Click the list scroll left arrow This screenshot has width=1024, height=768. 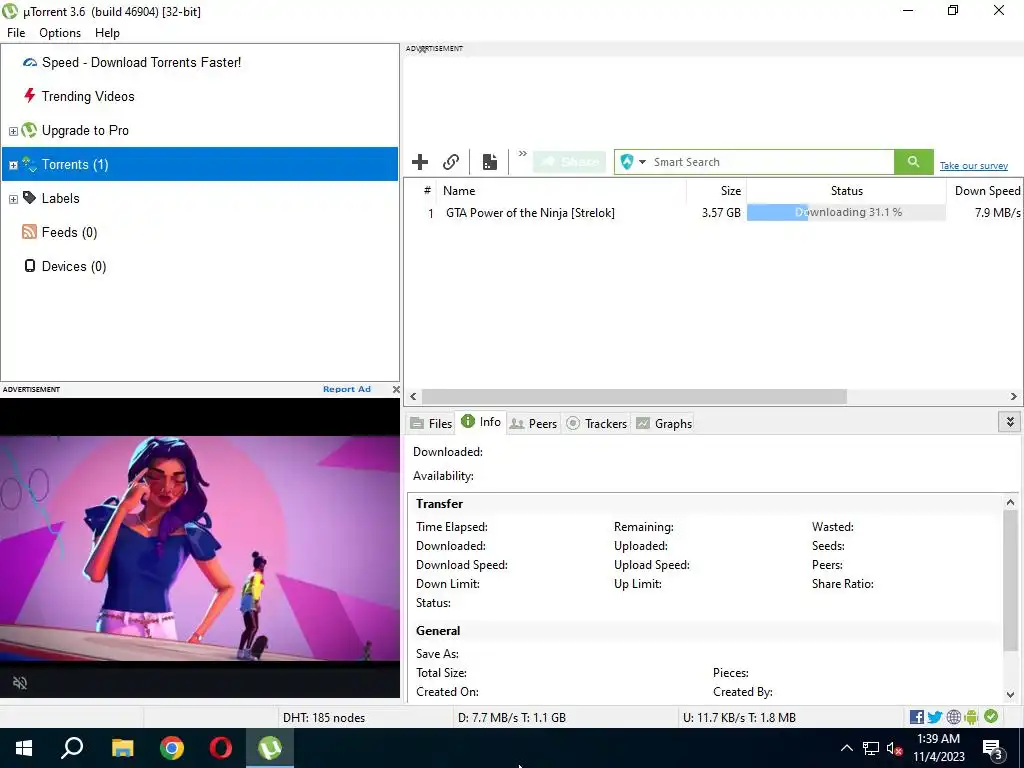413,396
